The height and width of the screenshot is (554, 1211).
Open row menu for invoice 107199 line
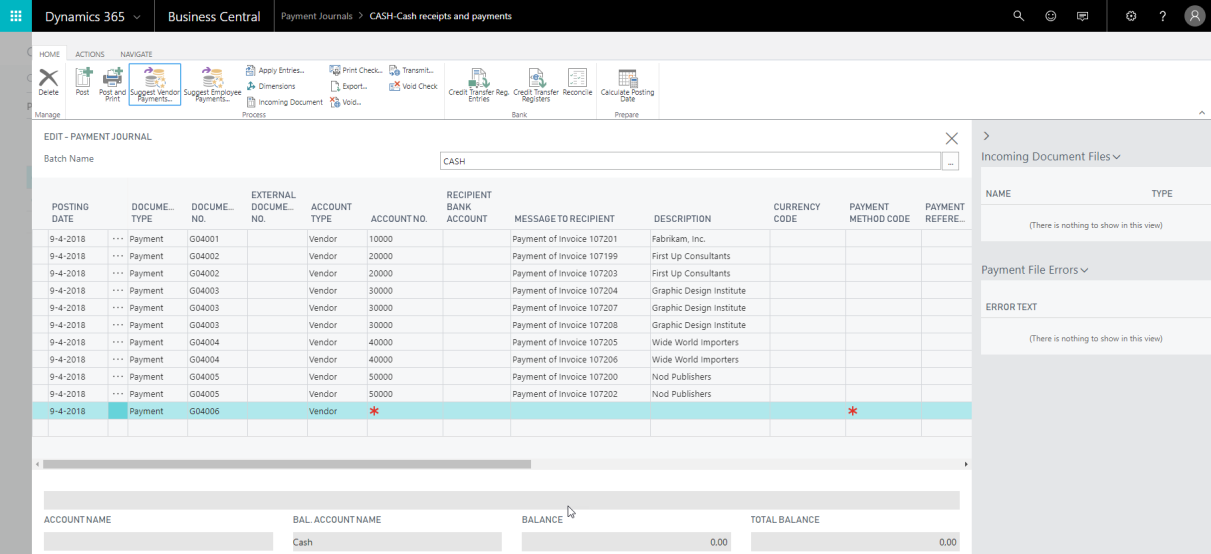118,256
